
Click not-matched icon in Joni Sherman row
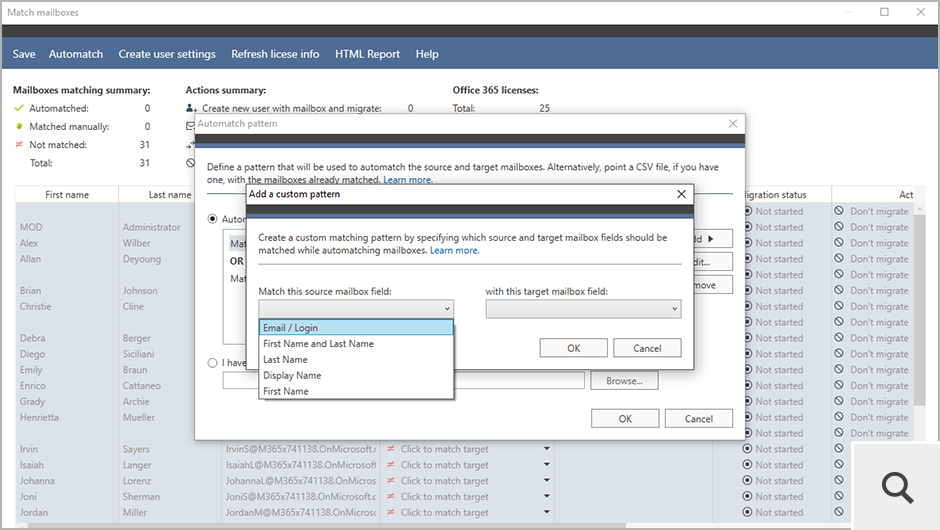(x=391, y=496)
